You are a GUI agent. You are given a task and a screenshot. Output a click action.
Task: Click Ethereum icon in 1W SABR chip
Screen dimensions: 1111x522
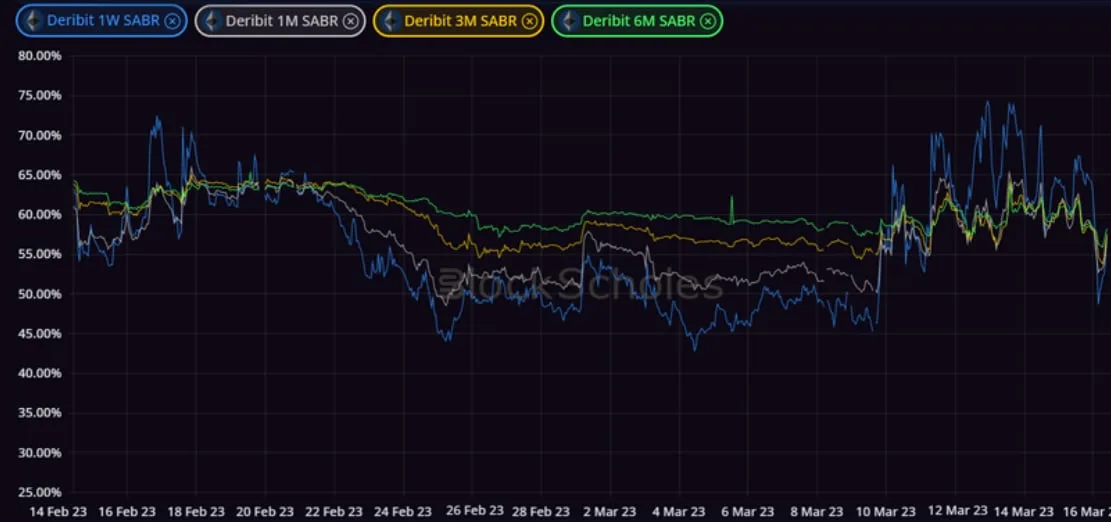tap(33, 21)
